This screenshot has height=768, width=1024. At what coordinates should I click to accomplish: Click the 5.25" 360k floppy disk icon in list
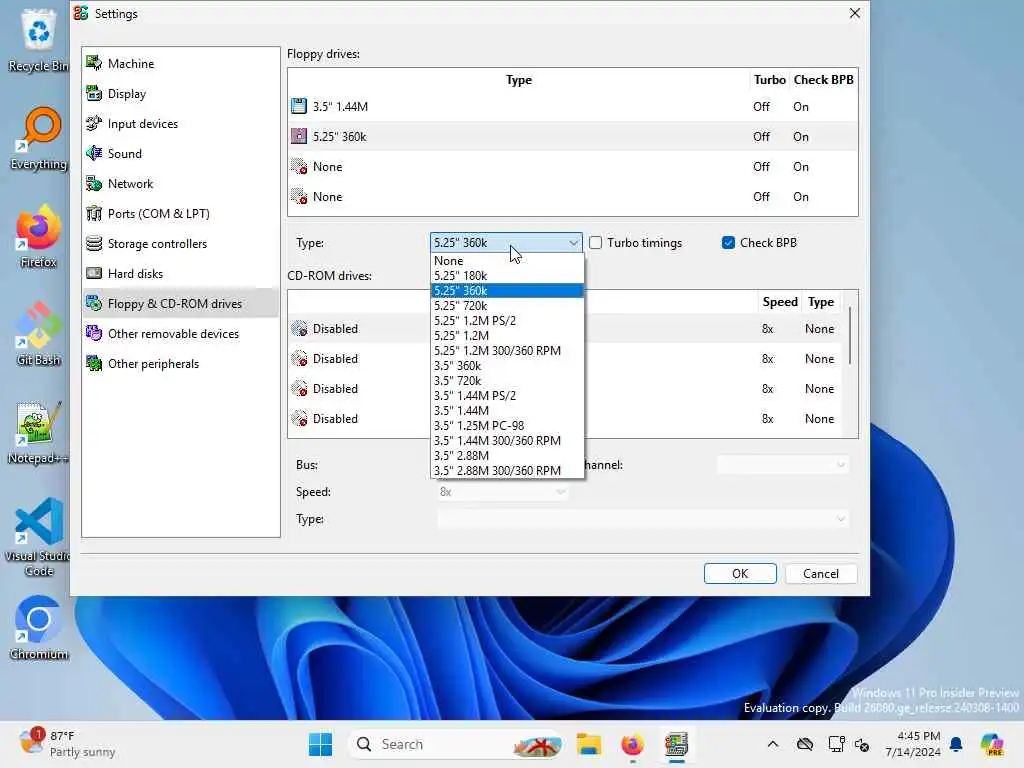pyautogui.click(x=298, y=136)
